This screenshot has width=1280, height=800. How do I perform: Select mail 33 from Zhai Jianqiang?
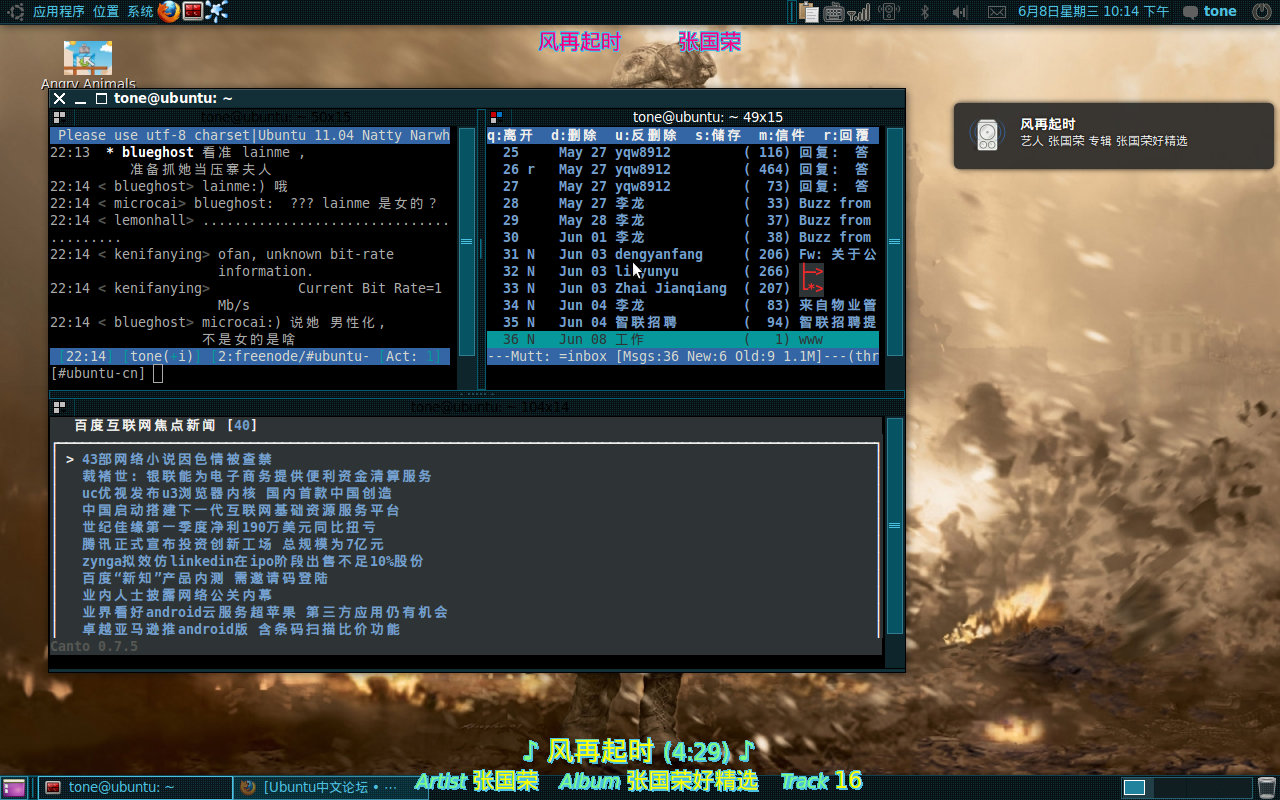683,288
